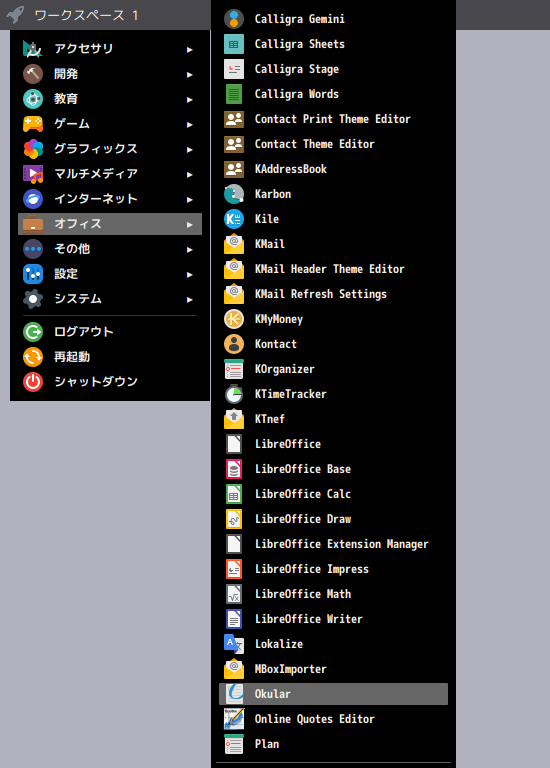Click ワークスペース 1 panel label
This screenshot has width=550, height=768.
click(87, 15)
